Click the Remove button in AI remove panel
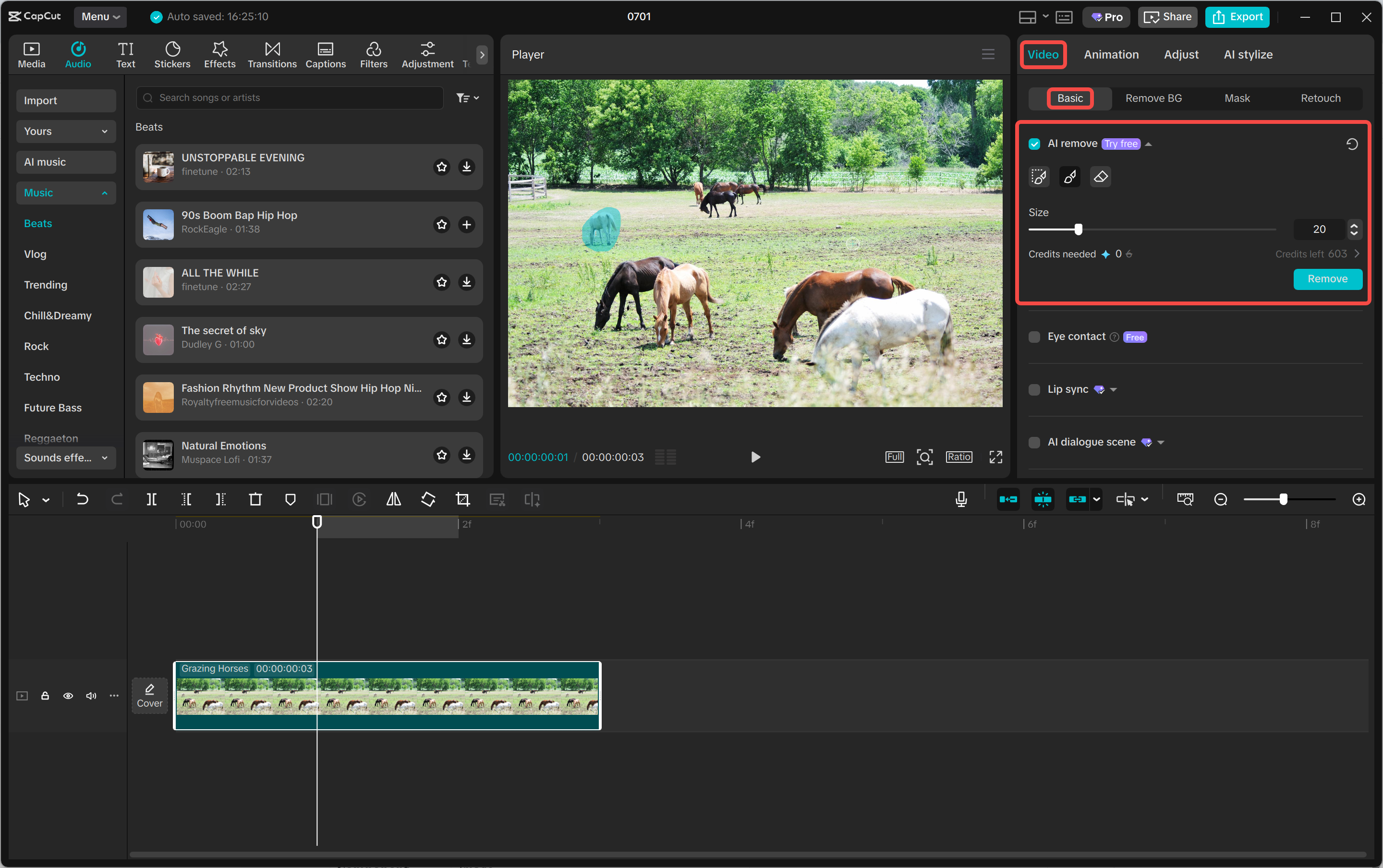 [1326, 279]
